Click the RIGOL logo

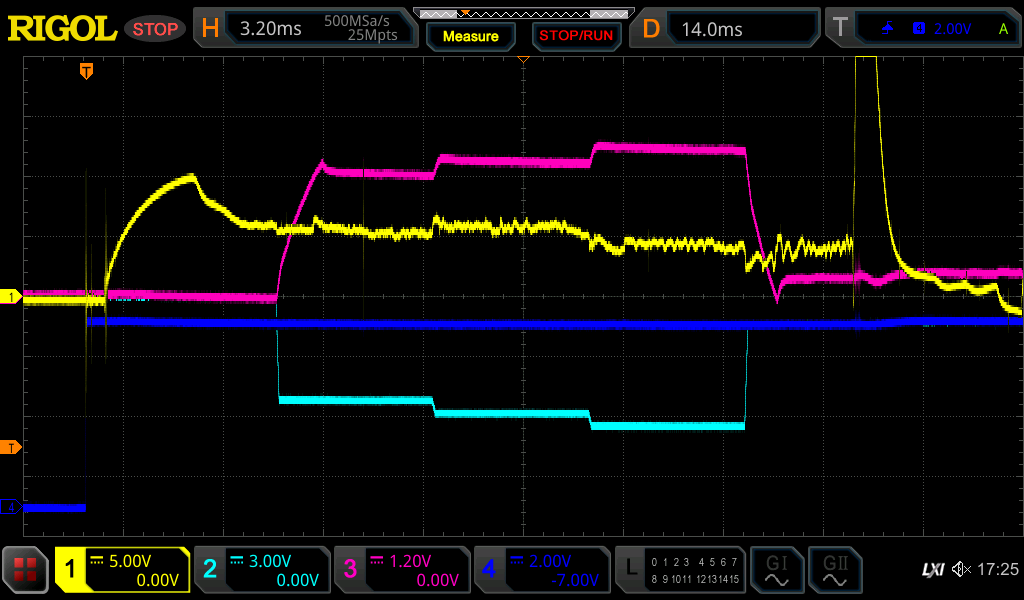tap(62, 29)
